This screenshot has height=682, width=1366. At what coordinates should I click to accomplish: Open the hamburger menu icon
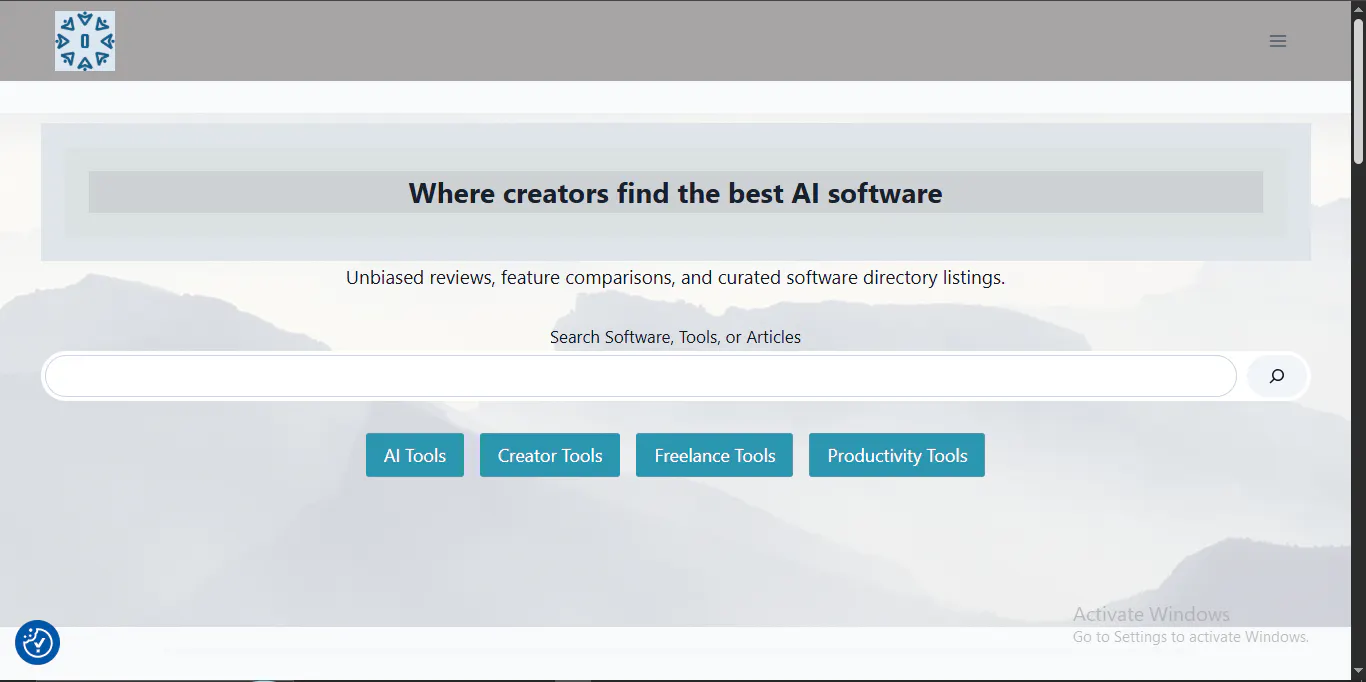pyautogui.click(x=1277, y=41)
